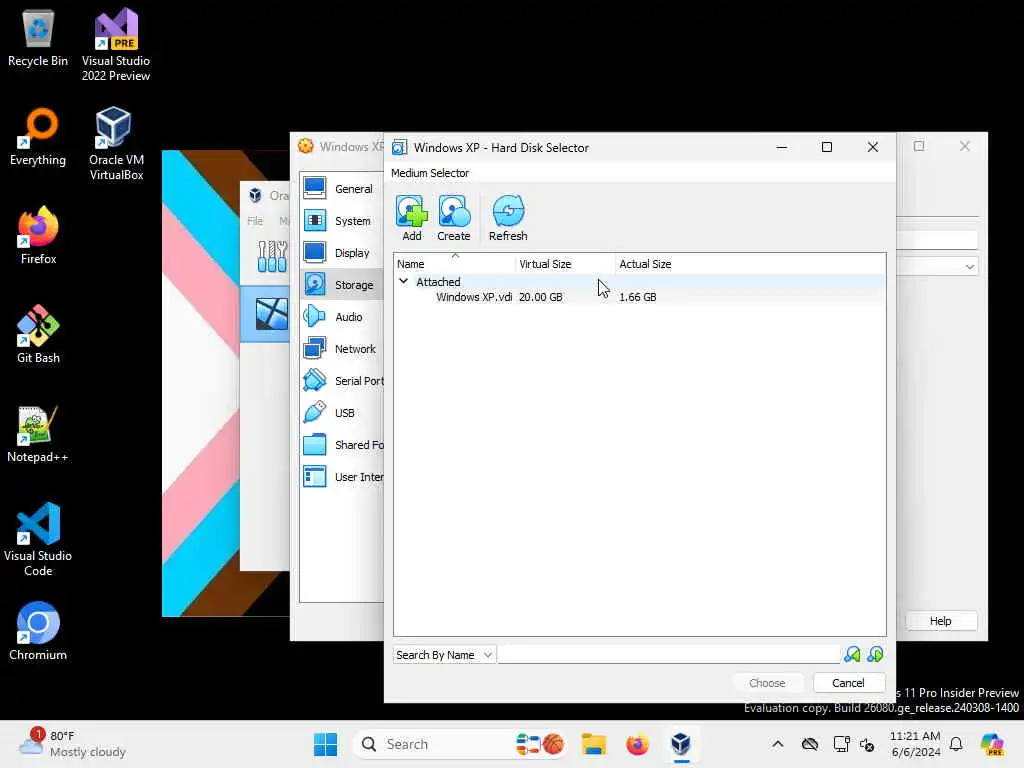Sort by Name column header

coord(455,264)
